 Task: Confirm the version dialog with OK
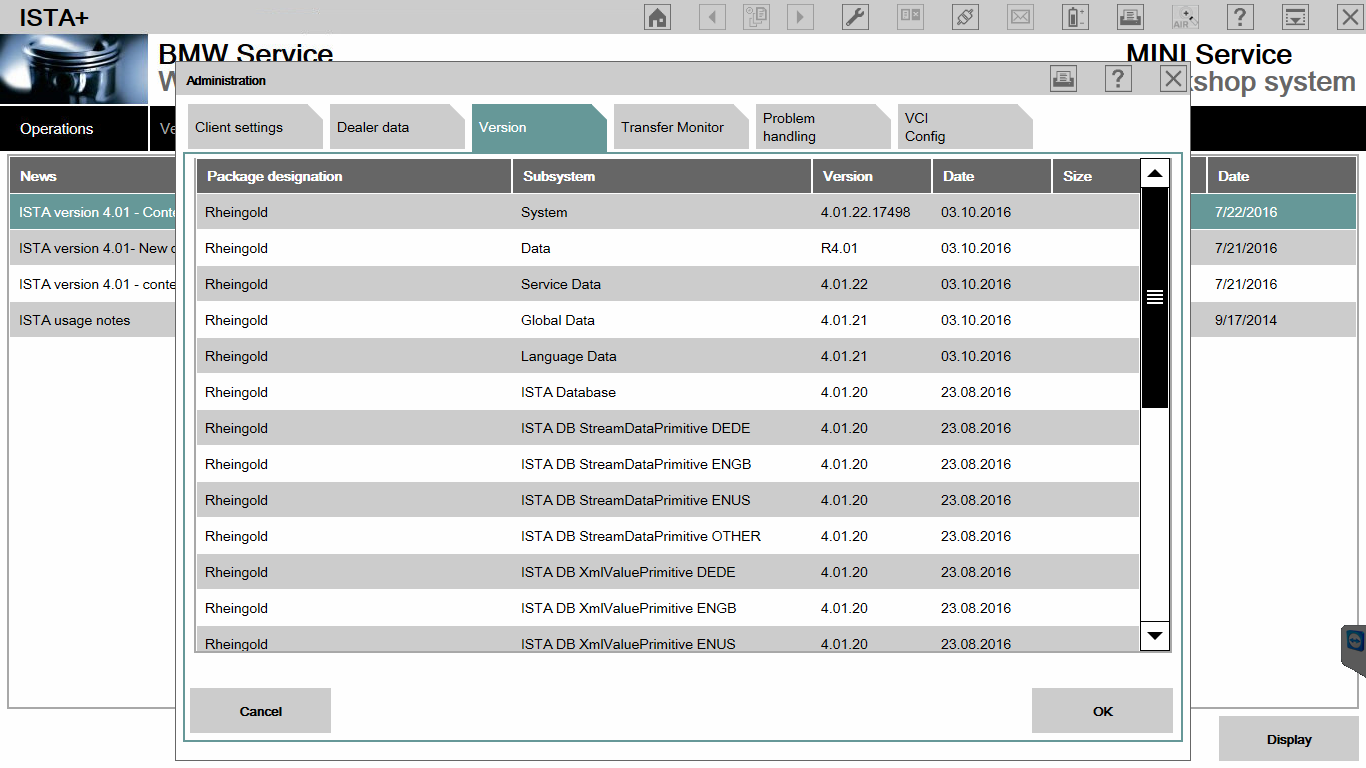point(1102,710)
